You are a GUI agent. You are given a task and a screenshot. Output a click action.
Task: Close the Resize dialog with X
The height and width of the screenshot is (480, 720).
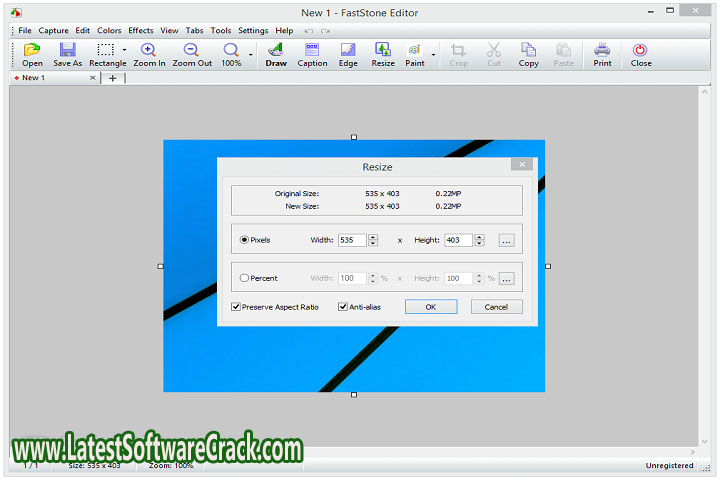coord(522,164)
